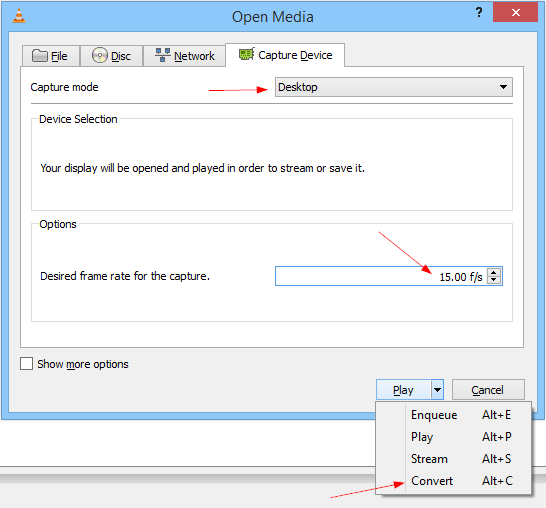Viewport: 546px width, 508px height.
Task: Switch to the Network tab
Action: pyautogui.click(x=184, y=56)
